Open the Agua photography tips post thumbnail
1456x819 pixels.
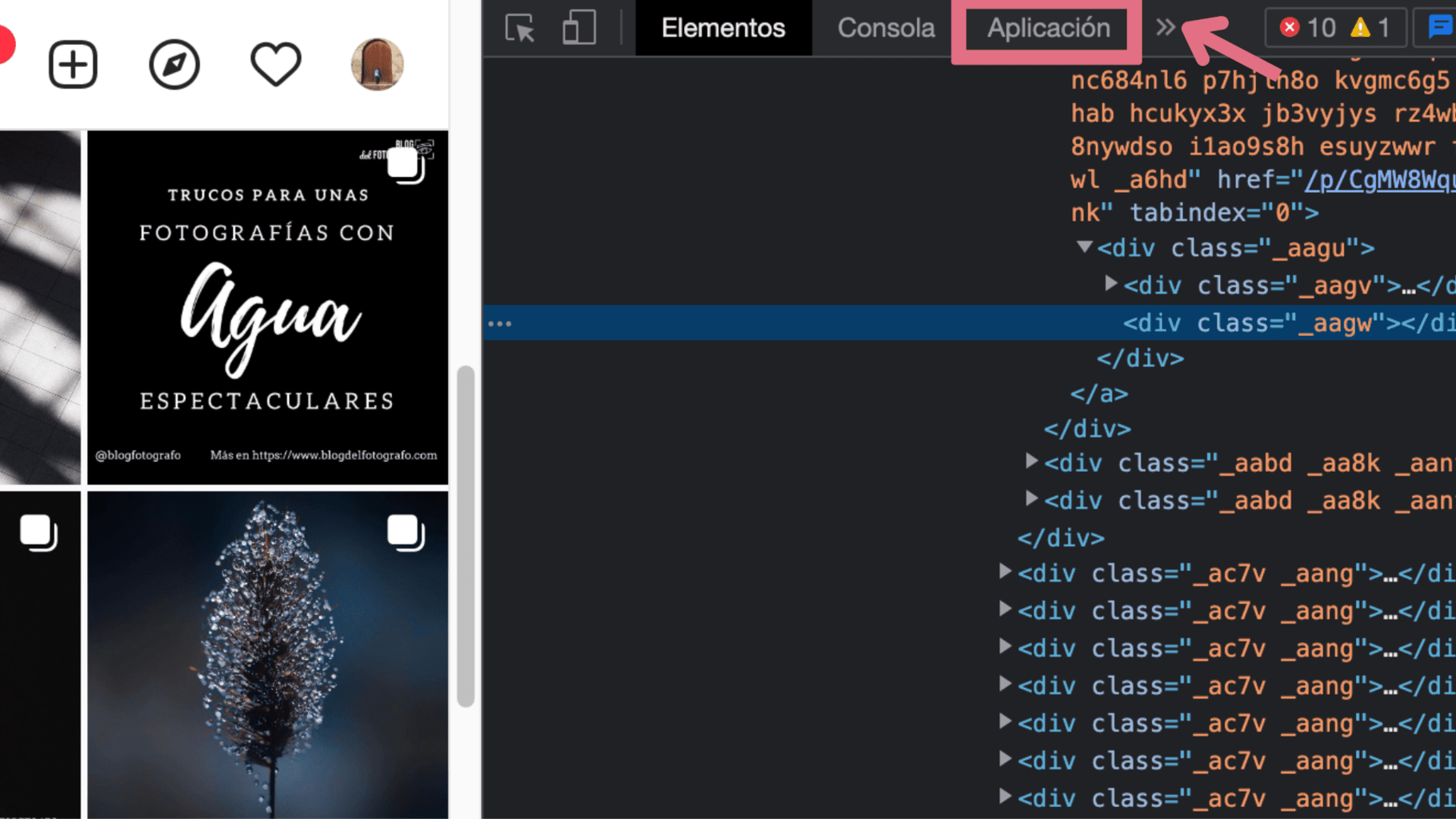pos(267,308)
